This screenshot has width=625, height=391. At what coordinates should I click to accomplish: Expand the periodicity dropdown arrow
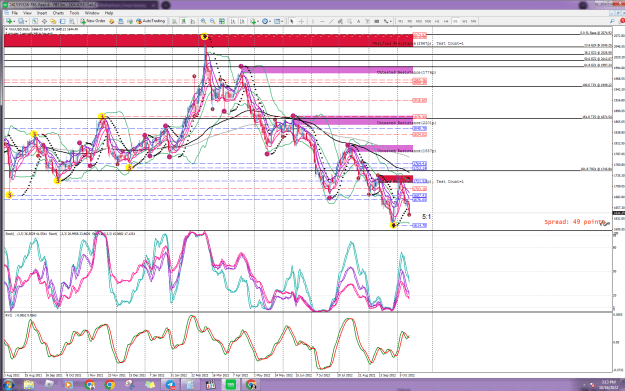point(270,21)
